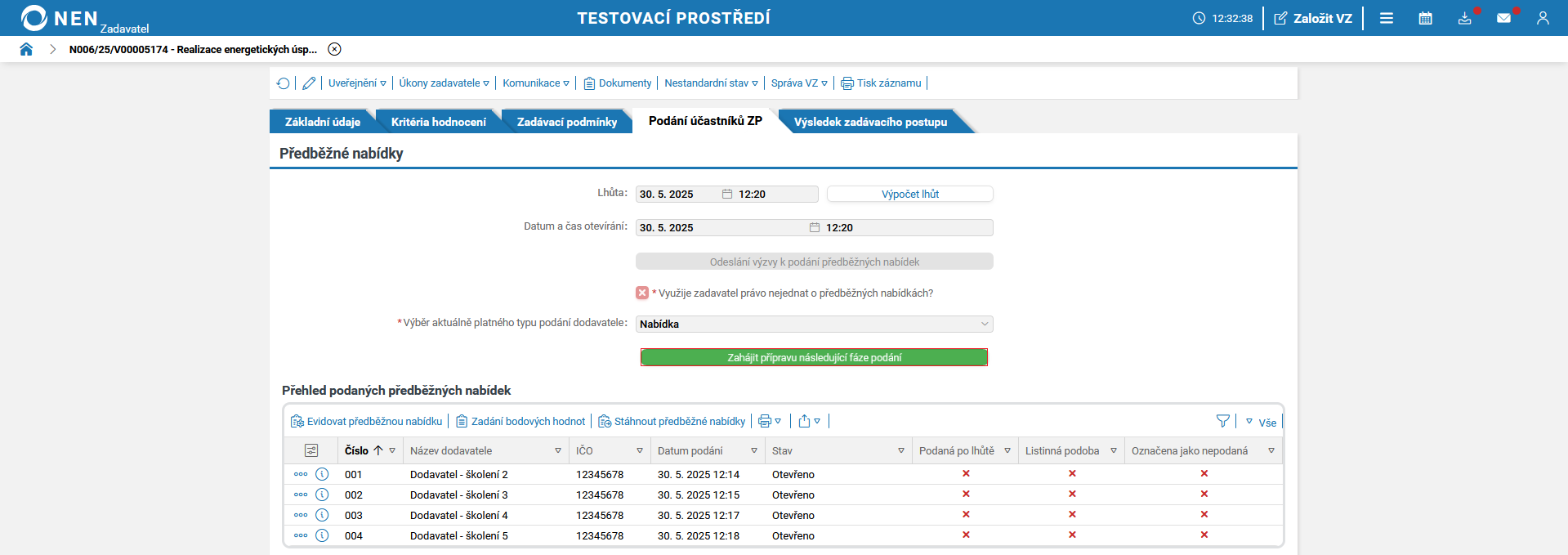Viewport: 1568px width, 555px height.
Task: Click Tisk záznamu in toolbar
Action: click(x=882, y=83)
